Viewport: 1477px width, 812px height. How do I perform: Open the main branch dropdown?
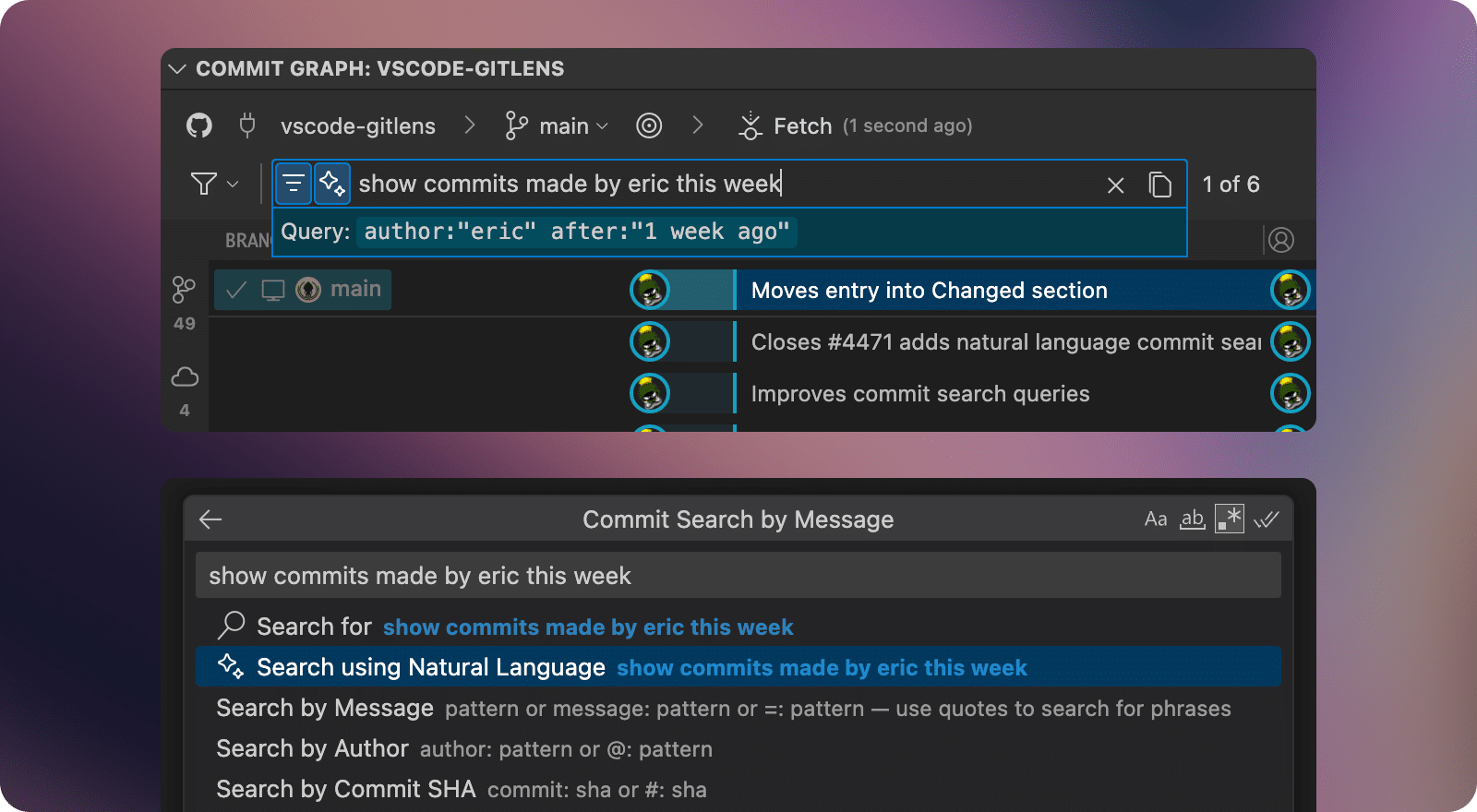point(573,126)
